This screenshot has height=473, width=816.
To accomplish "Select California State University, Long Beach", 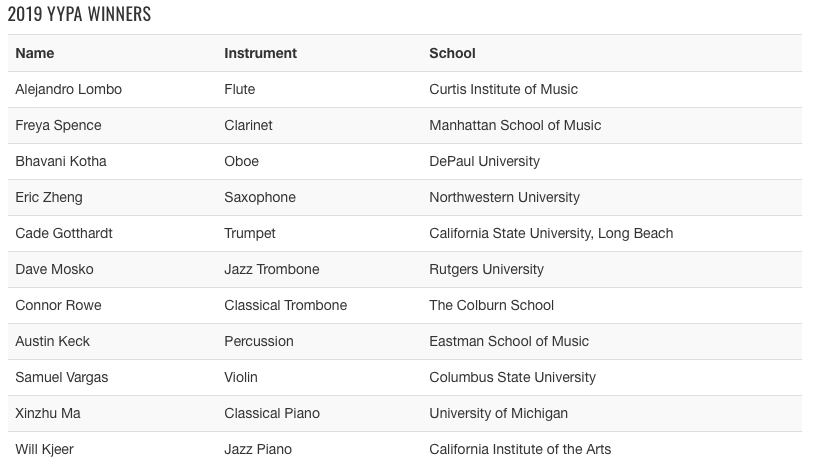I will 551,233.
